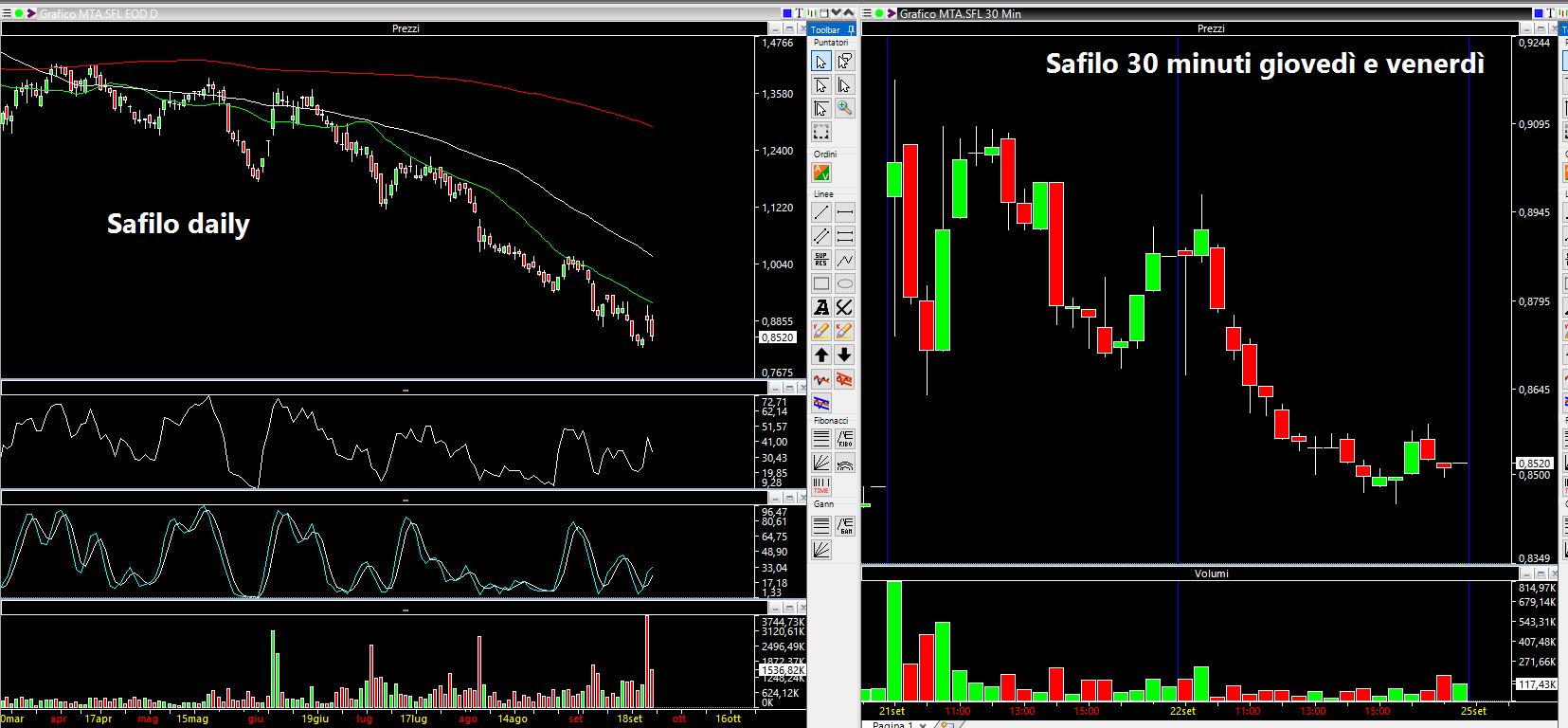Select the dashed rectangle selection tool
The image size is (1568, 728).
coord(821,132)
